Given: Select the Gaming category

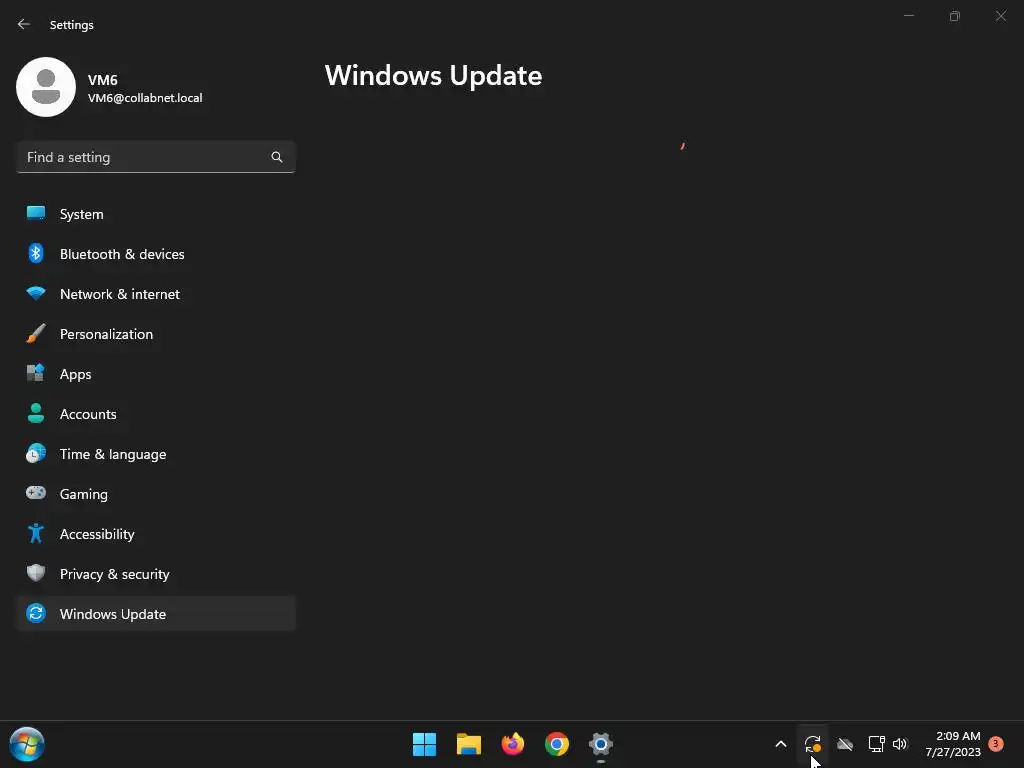Looking at the screenshot, I should point(155,494).
